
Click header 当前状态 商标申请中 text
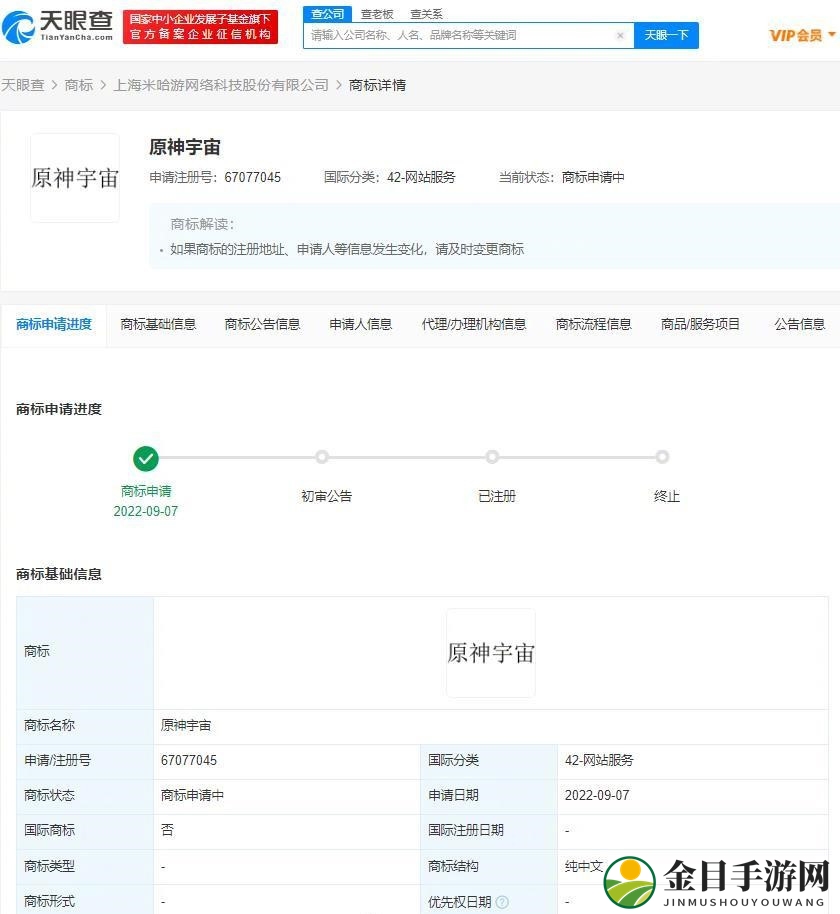point(561,177)
